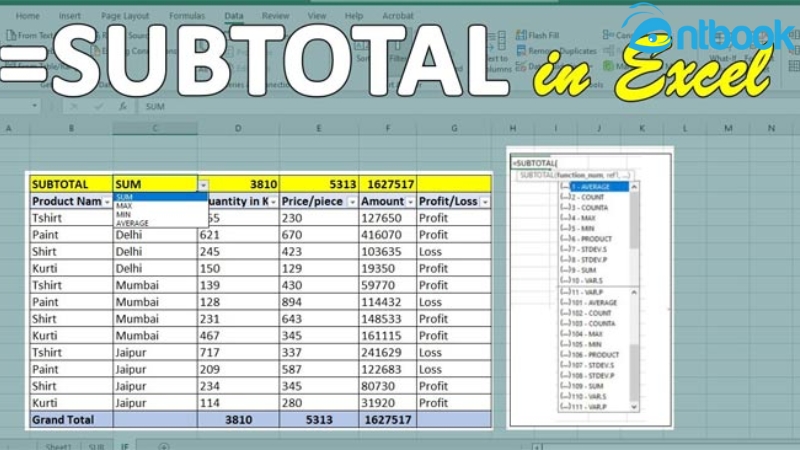Click amount cell 416070
The height and width of the screenshot is (450, 800).
[x=388, y=235]
